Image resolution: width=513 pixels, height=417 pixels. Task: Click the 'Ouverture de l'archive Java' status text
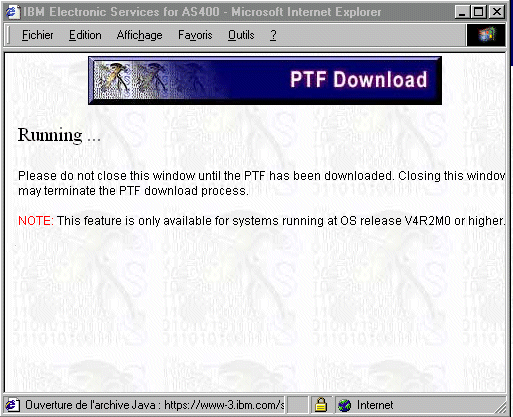point(155,405)
